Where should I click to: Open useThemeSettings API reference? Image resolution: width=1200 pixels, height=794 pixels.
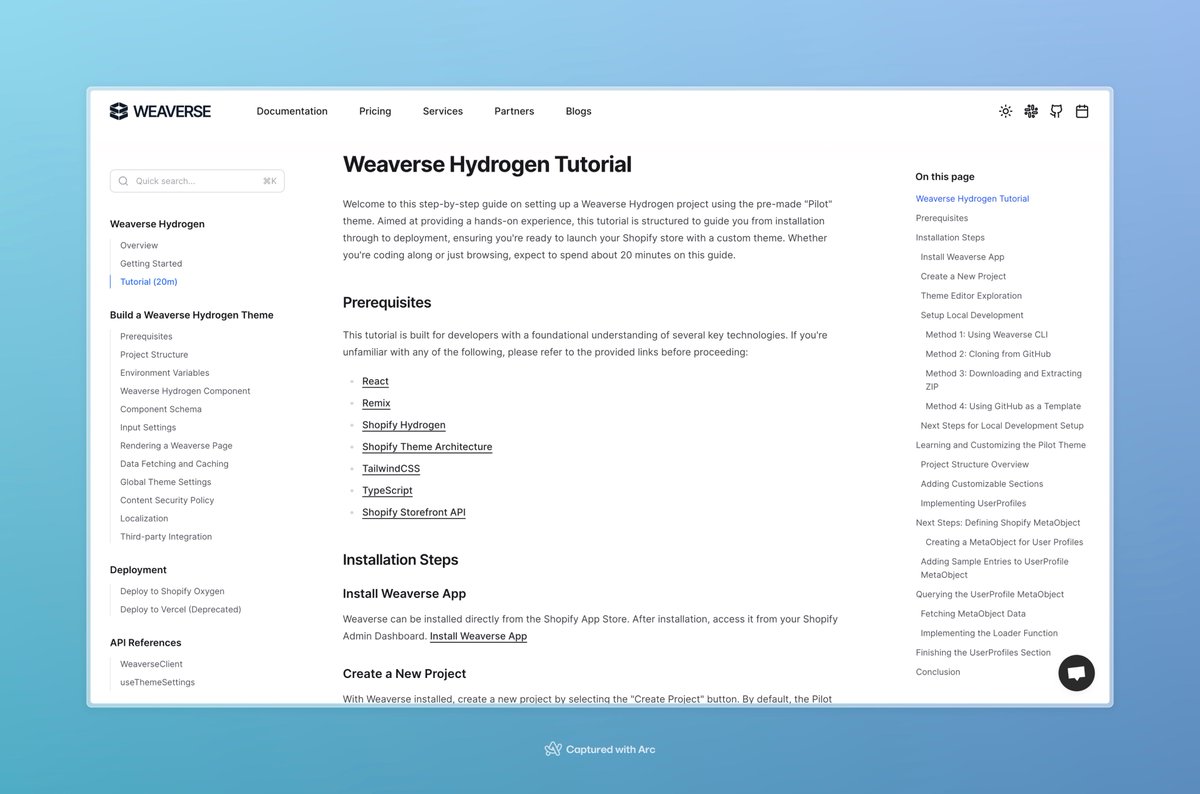157,682
